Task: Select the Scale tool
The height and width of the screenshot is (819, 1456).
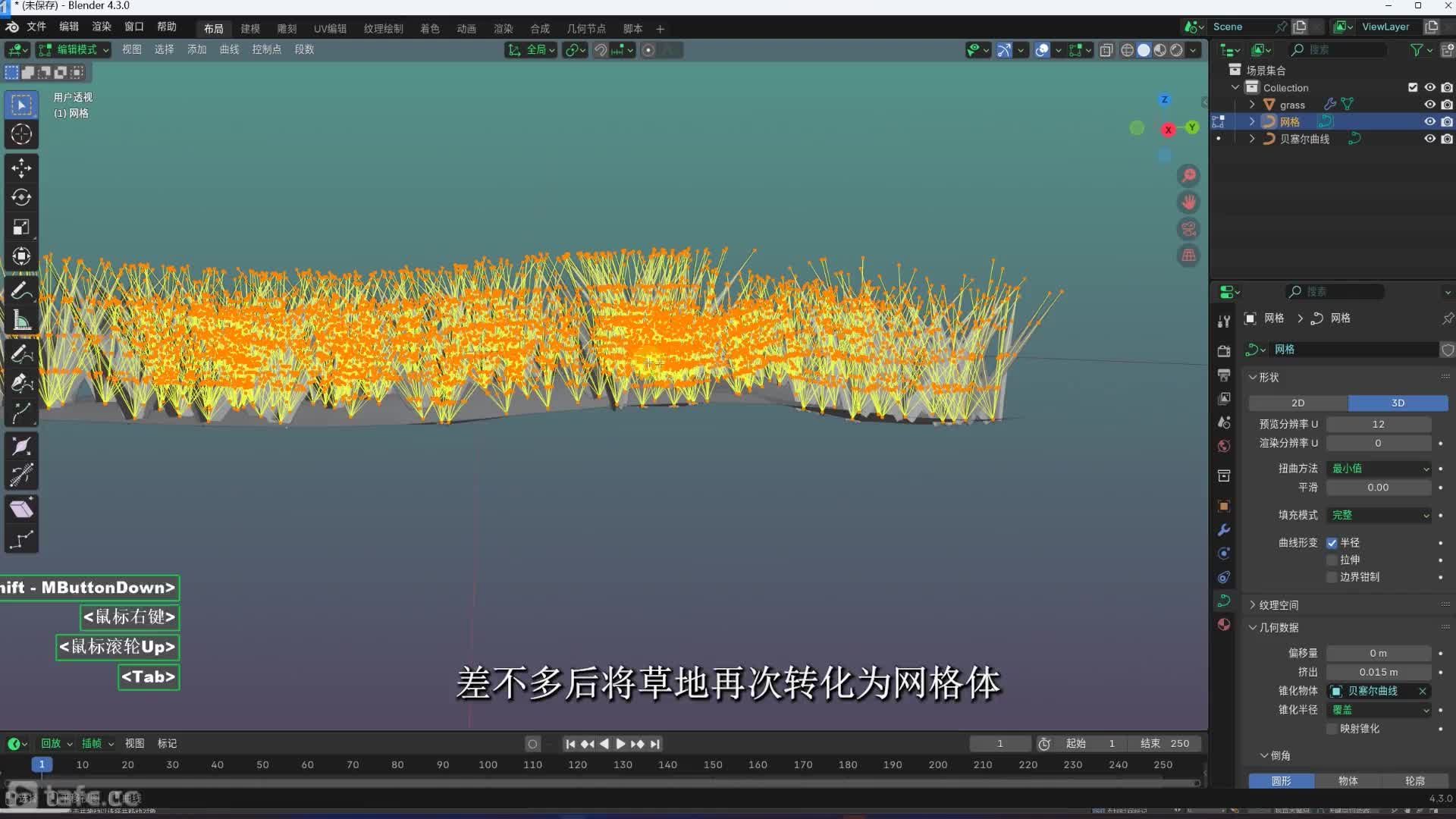Action: (x=21, y=227)
